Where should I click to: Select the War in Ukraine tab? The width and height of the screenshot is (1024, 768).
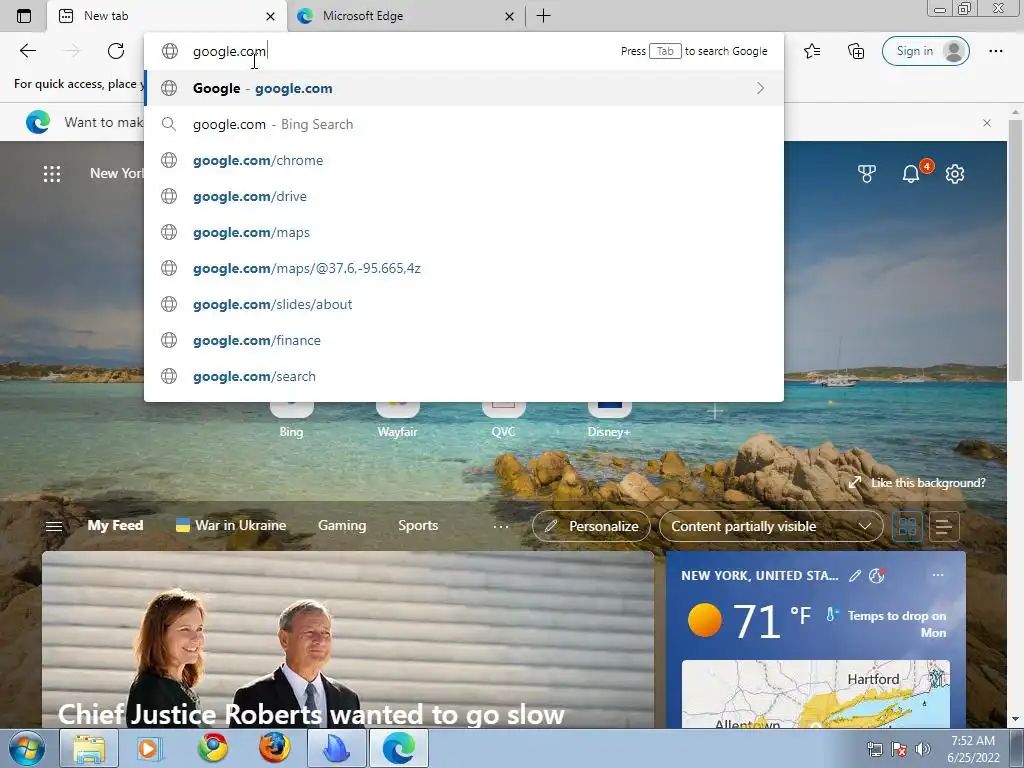click(231, 525)
